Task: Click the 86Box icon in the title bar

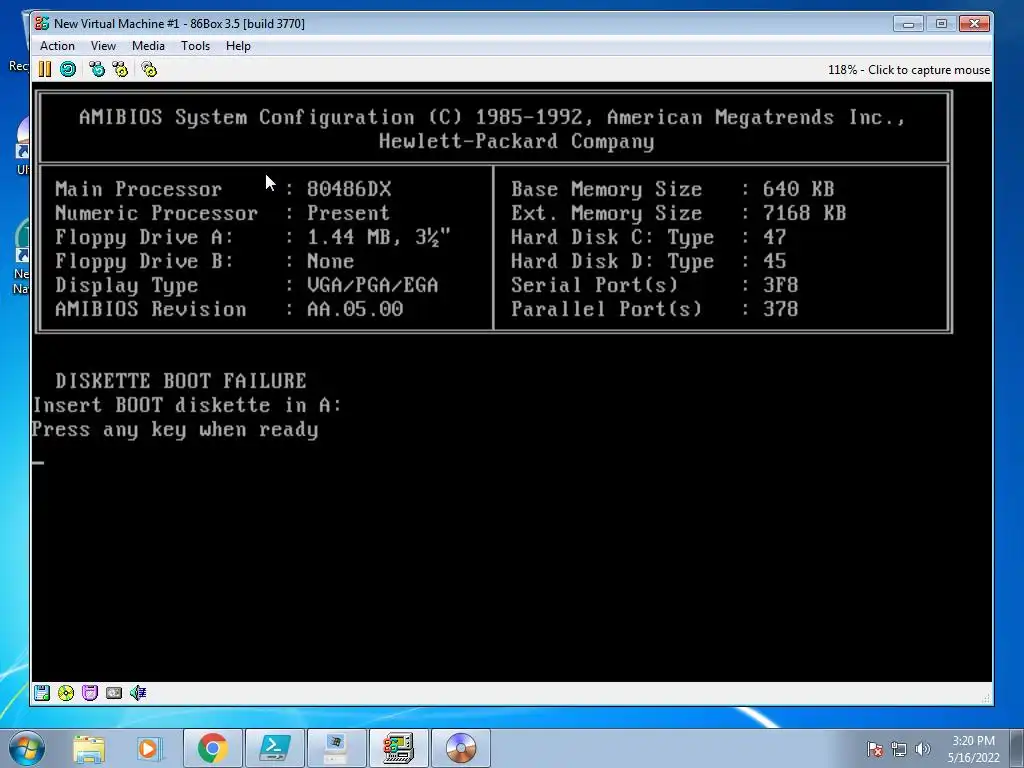Action: tap(42, 24)
